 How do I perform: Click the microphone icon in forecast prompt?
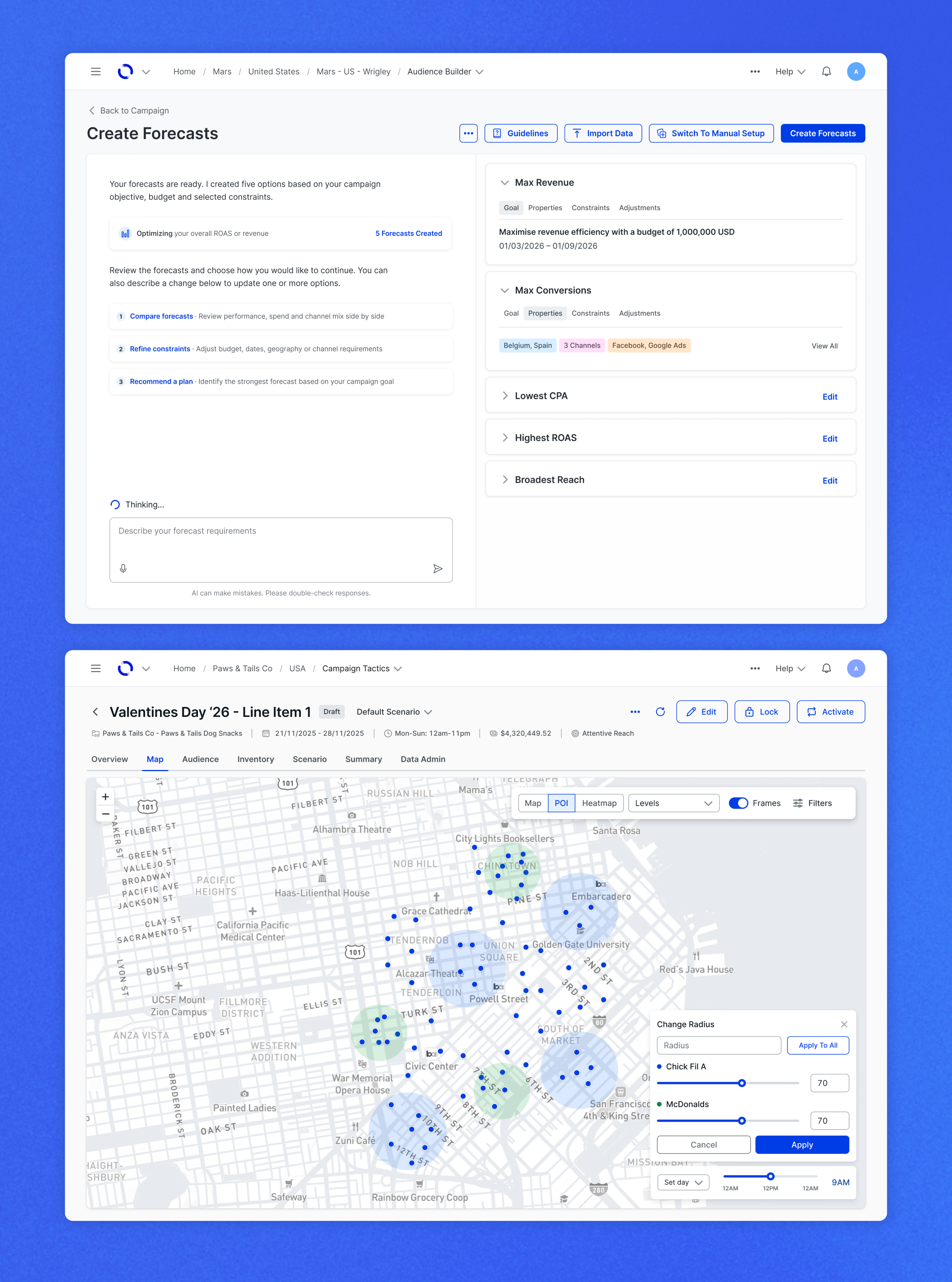[x=123, y=569]
